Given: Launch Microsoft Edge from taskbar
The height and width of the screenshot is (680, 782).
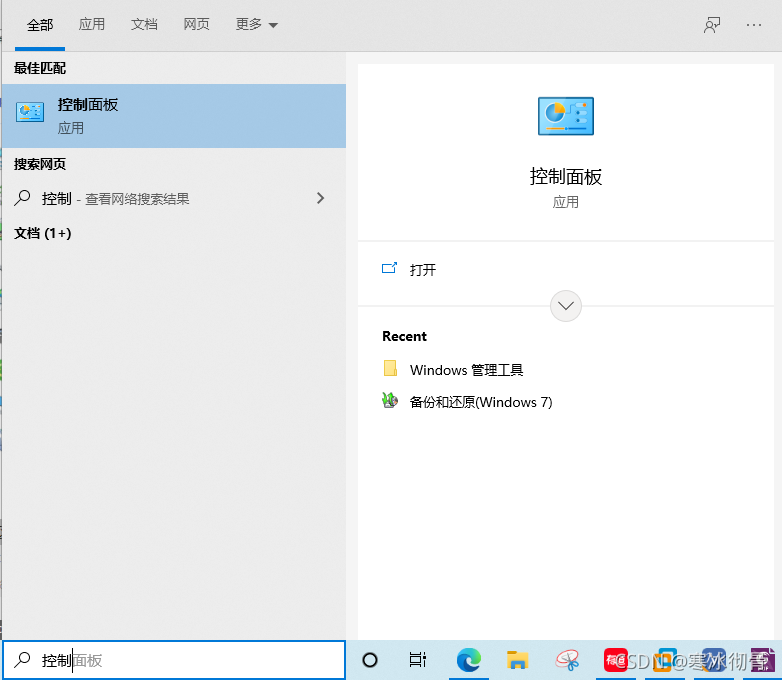Looking at the screenshot, I should 468,660.
